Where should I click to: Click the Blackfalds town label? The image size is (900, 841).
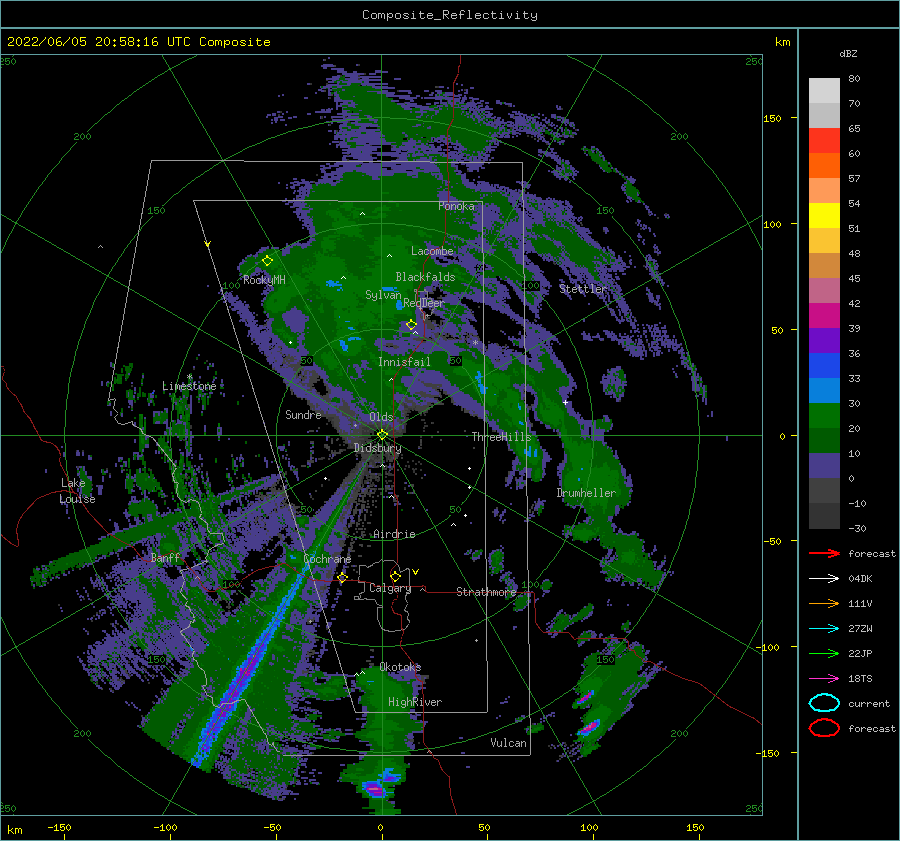pyautogui.click(x=425, y=277)
